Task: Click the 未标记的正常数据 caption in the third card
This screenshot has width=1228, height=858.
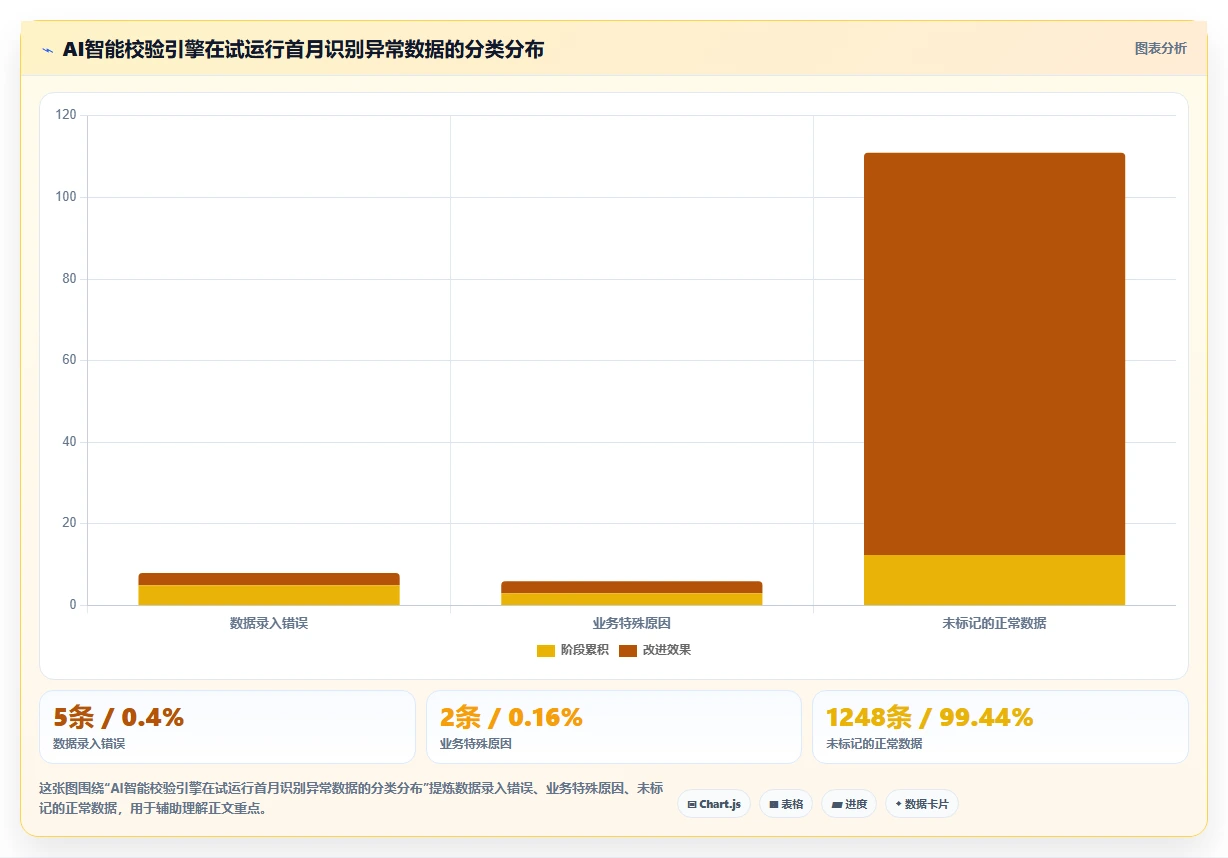Action: (x=874, y=744)
